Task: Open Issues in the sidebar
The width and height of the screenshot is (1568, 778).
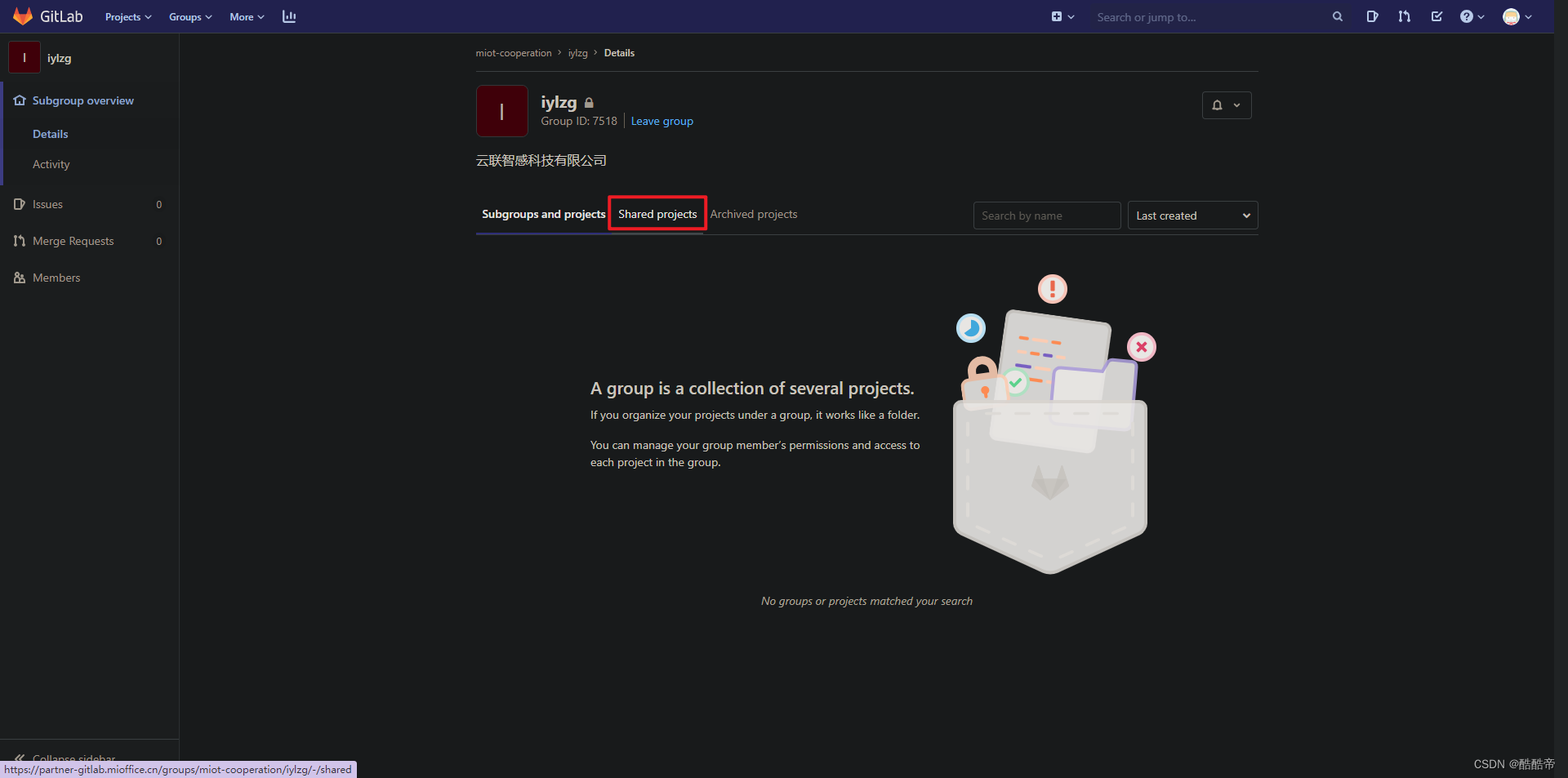Action: (x=89, y=204)
